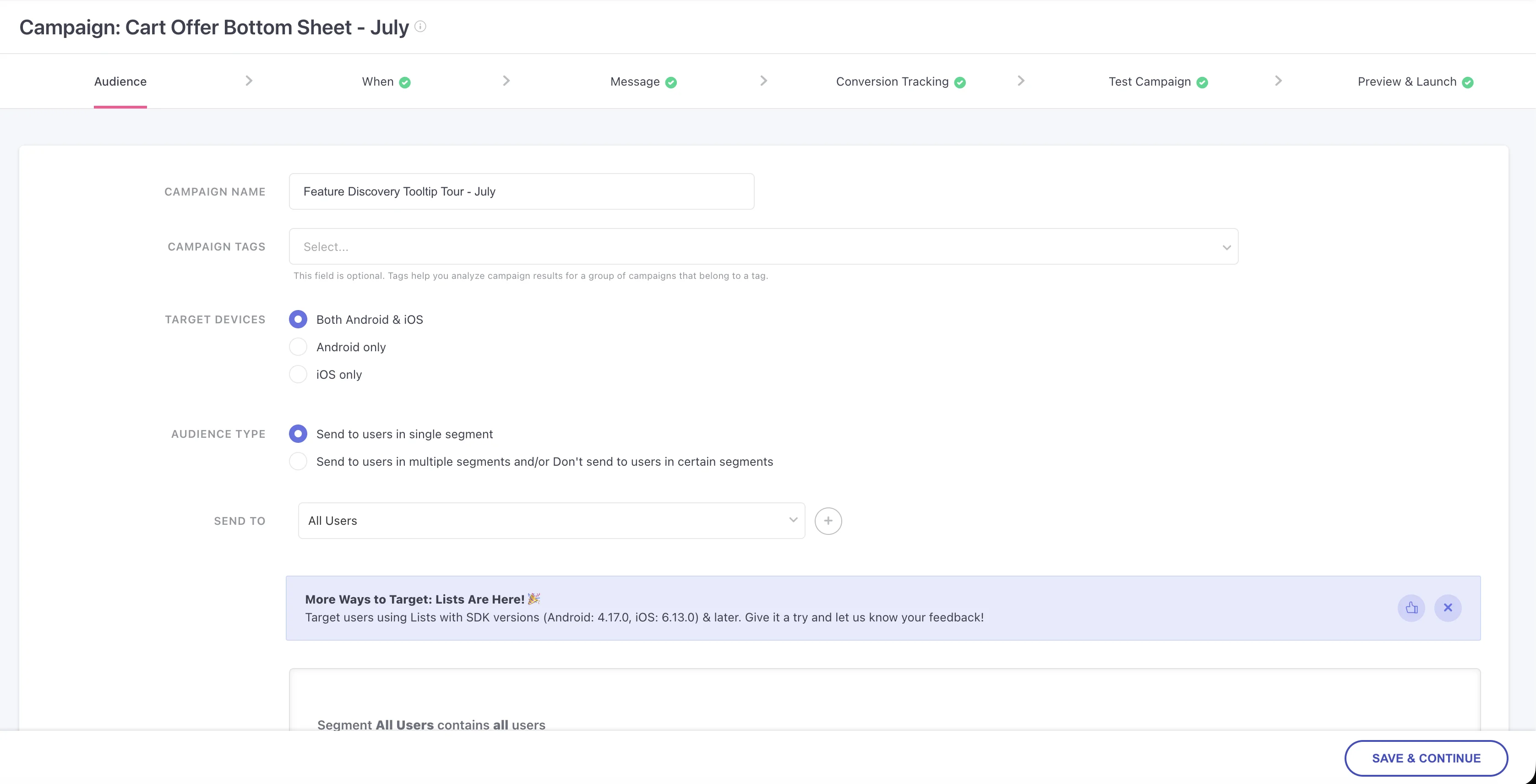Click the arrow between Audience and When

coord(249,81)
